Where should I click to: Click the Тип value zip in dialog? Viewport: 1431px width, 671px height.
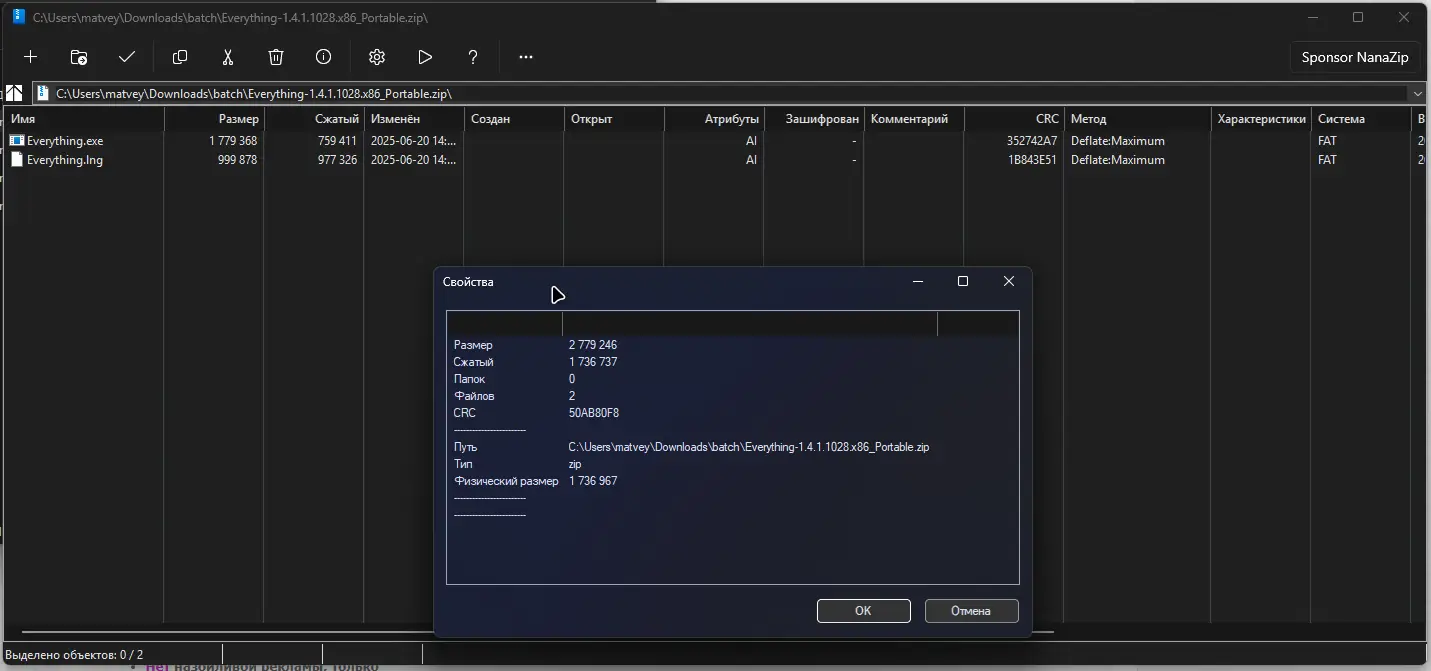[575, 464]
